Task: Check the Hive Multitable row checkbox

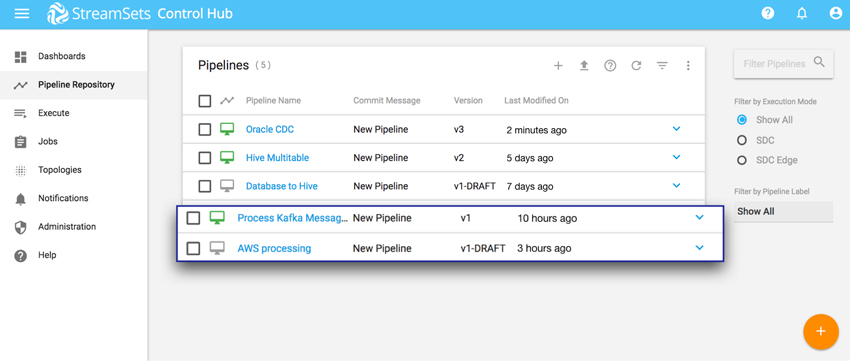Action: (x=204, y=158)
